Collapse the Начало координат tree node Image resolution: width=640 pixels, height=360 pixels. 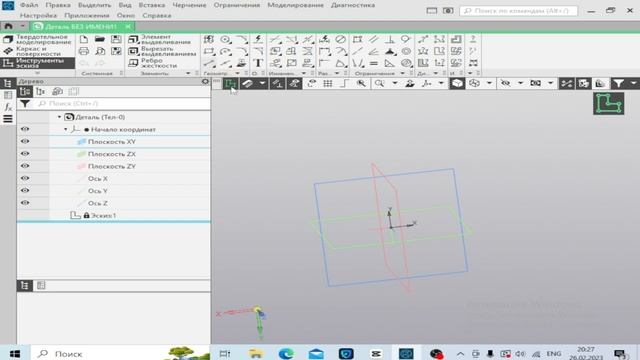65,129
